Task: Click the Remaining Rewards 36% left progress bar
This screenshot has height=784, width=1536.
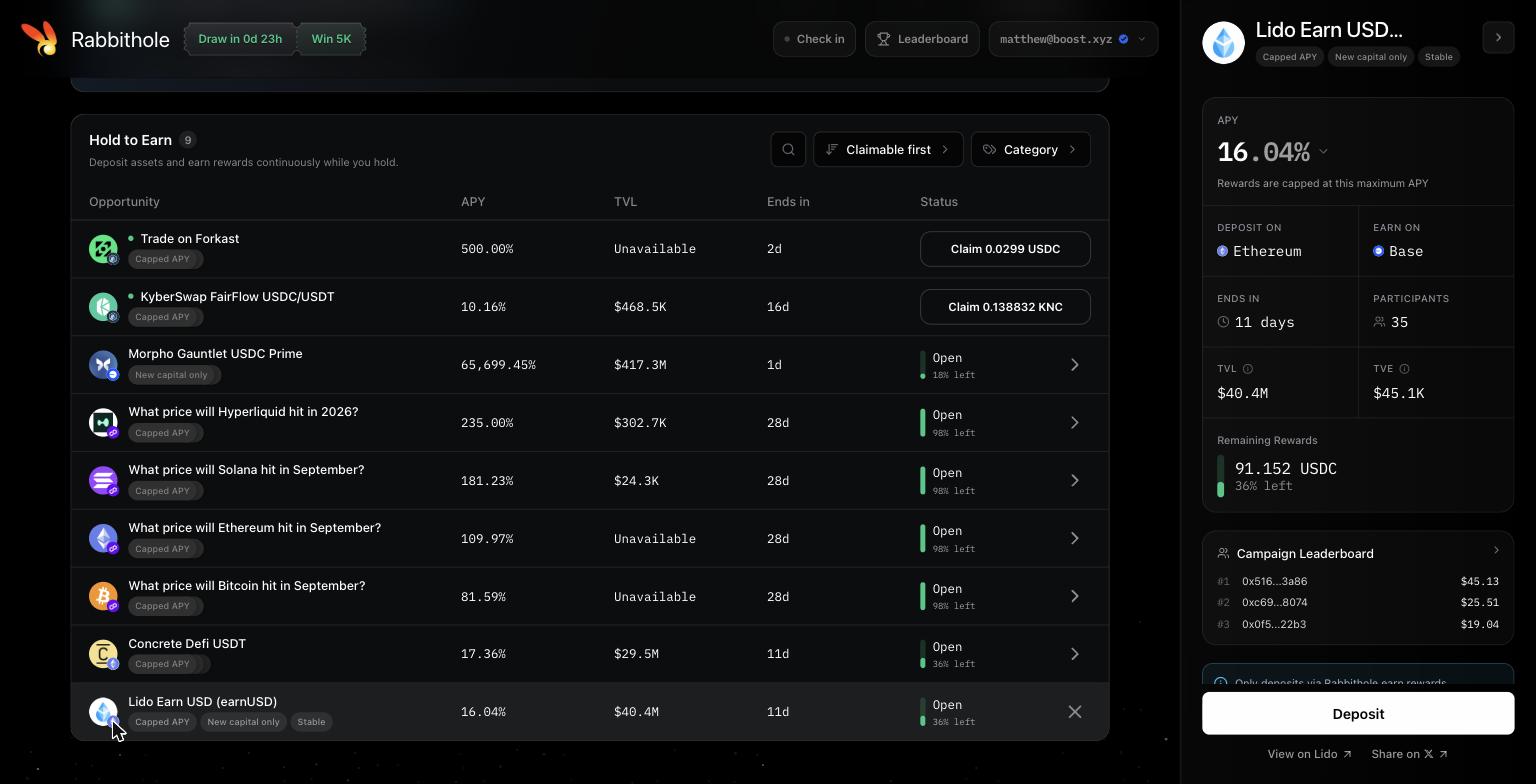Action: pyautogui.click(x=1220, y=476)
